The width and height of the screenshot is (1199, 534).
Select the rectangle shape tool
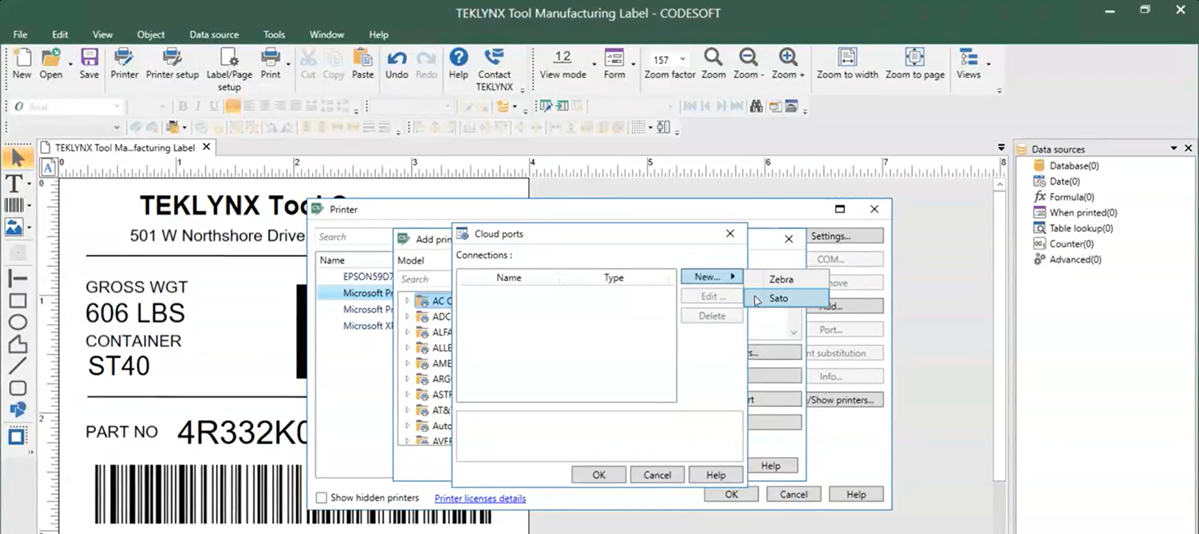18,301
